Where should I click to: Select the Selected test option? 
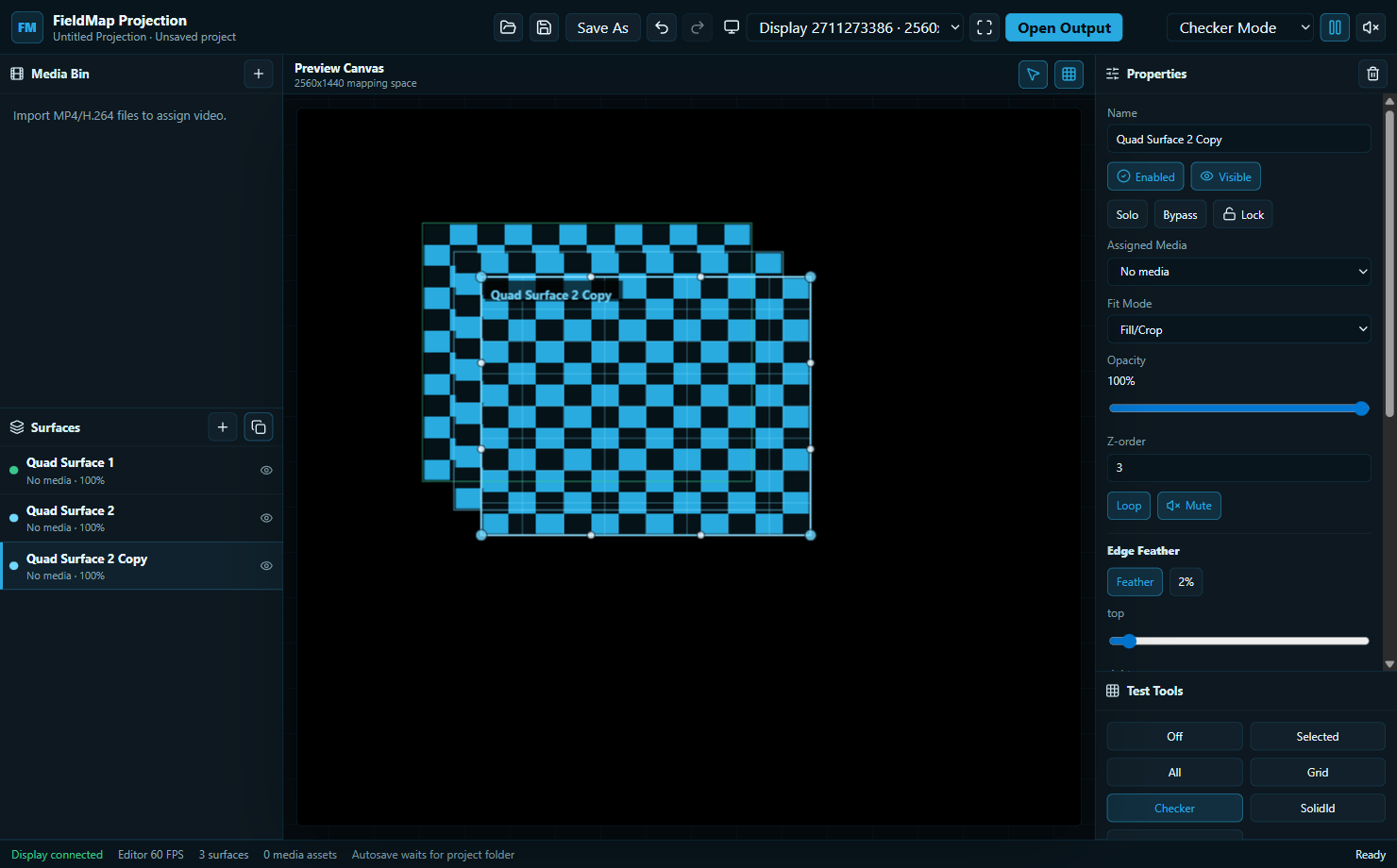(x=1318, y=737)
